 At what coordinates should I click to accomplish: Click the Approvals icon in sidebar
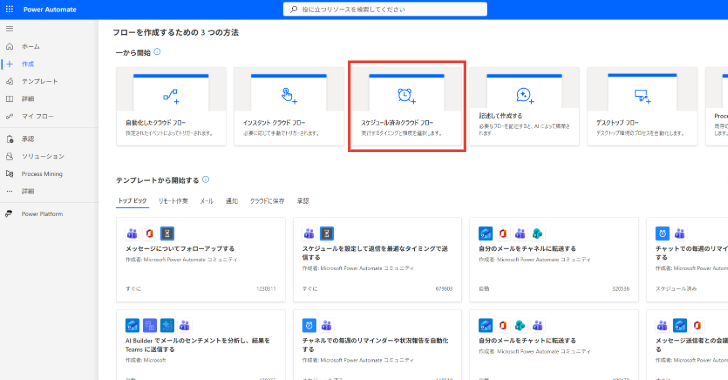click(9, 139)
